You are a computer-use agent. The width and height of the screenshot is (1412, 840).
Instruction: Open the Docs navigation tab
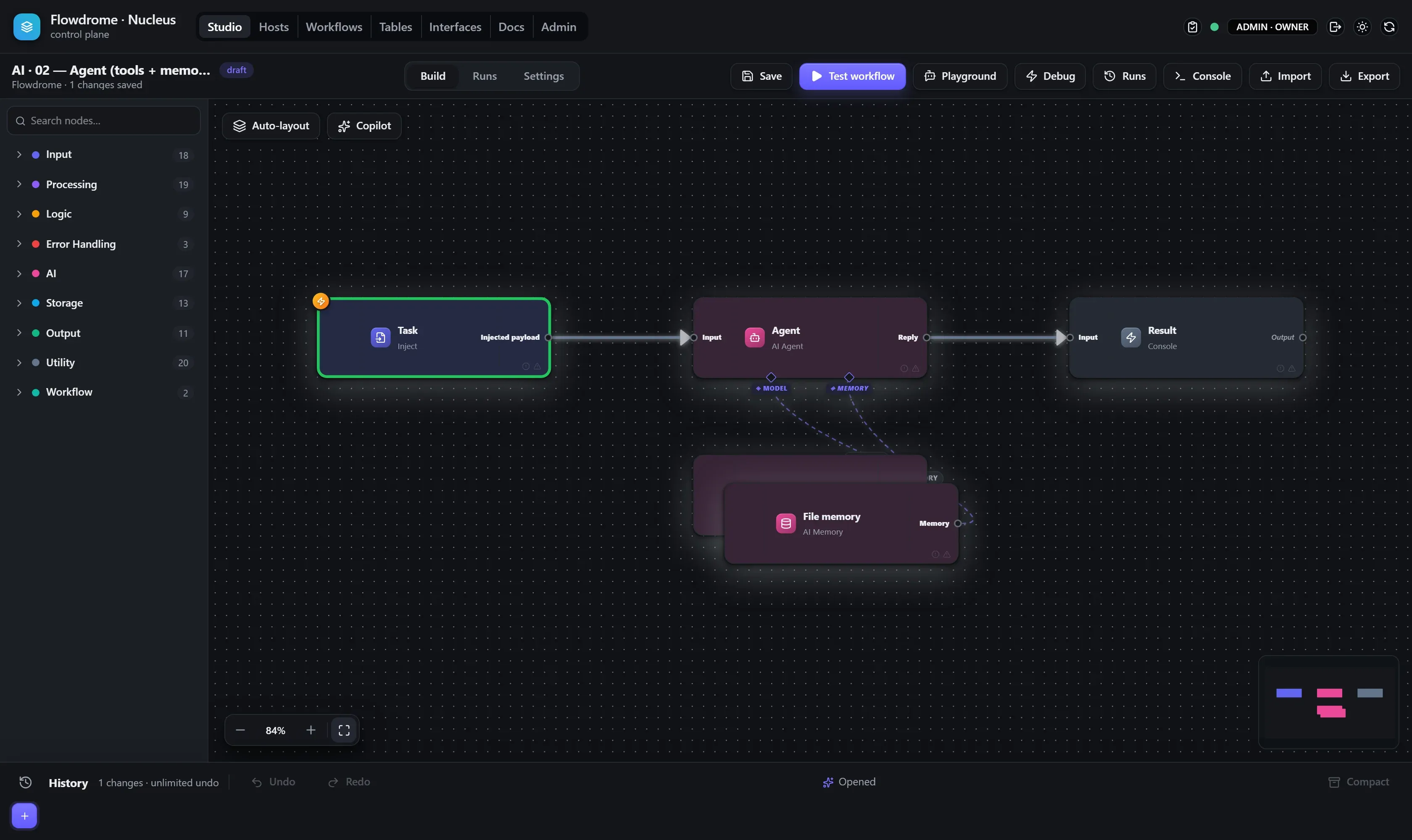pos(511,26)
